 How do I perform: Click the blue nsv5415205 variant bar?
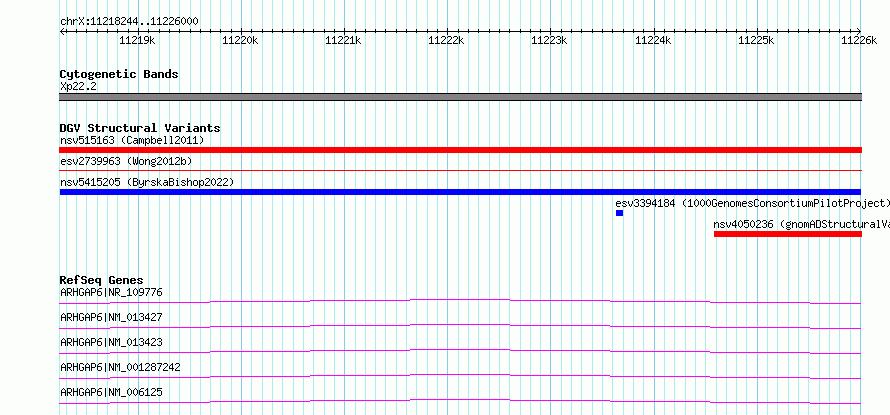click(x=460, y=192)
